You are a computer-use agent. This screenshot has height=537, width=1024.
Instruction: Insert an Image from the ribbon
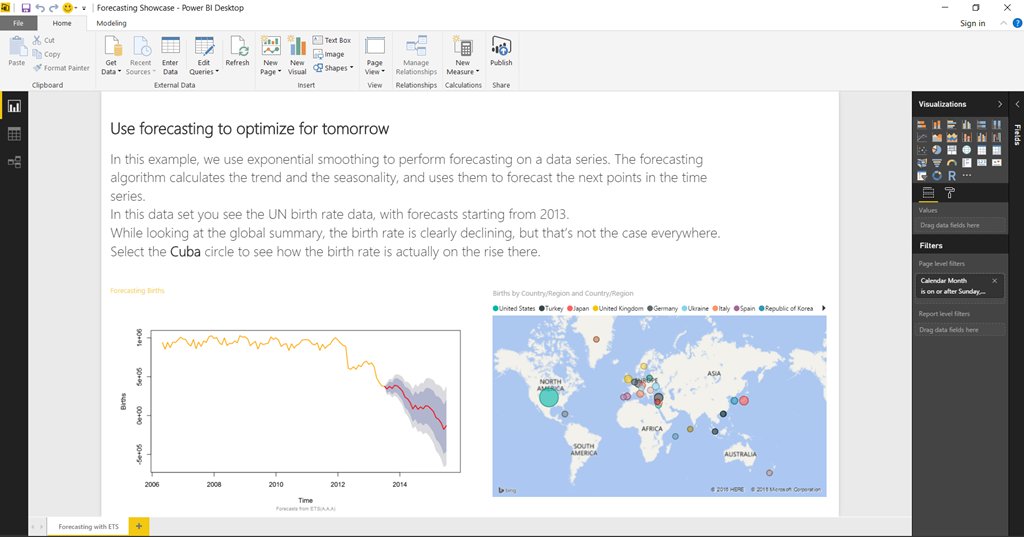pyautogui.click(x=328, y=54)
